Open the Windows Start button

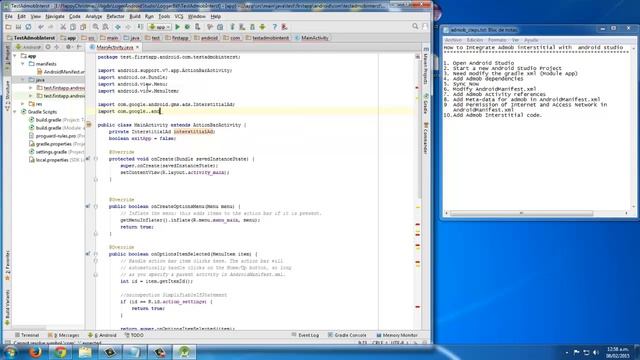[10, 352]
